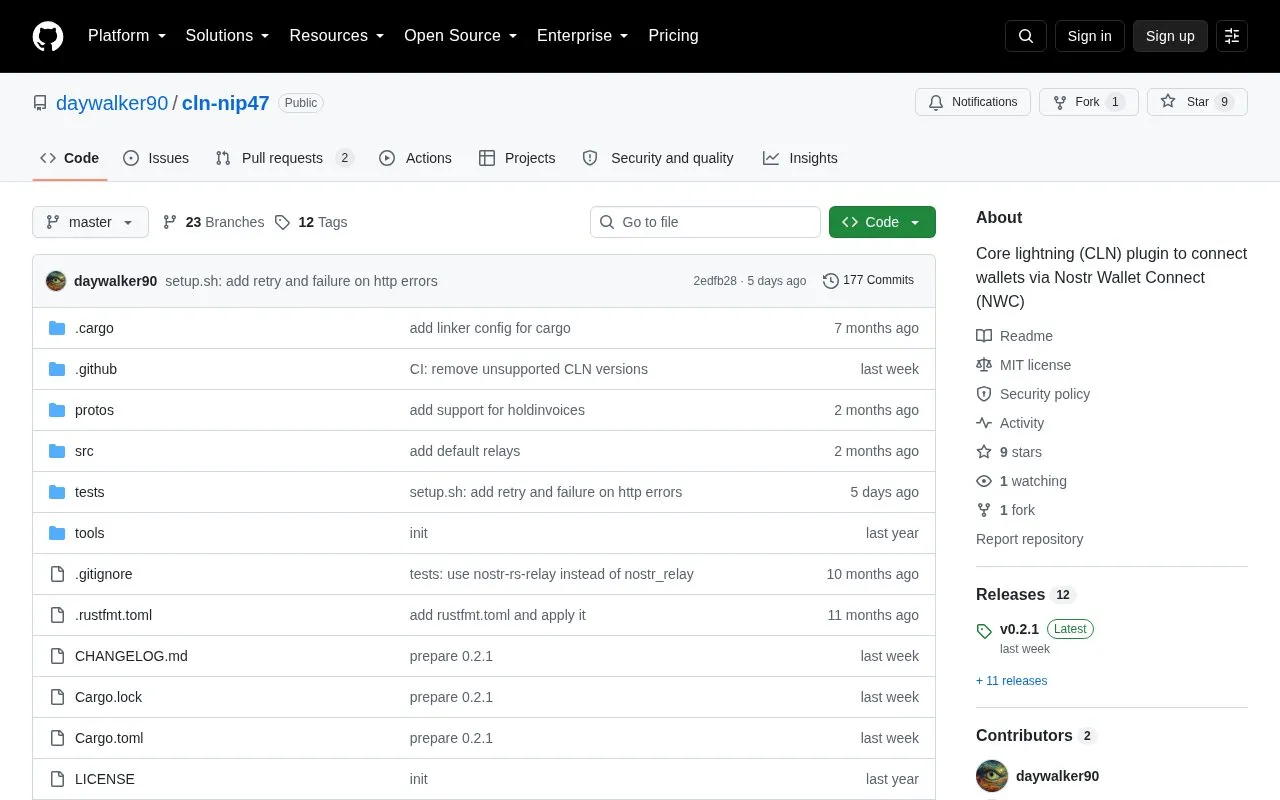
Task: Click the GitHub logo icon
Action: pos(48,36)
